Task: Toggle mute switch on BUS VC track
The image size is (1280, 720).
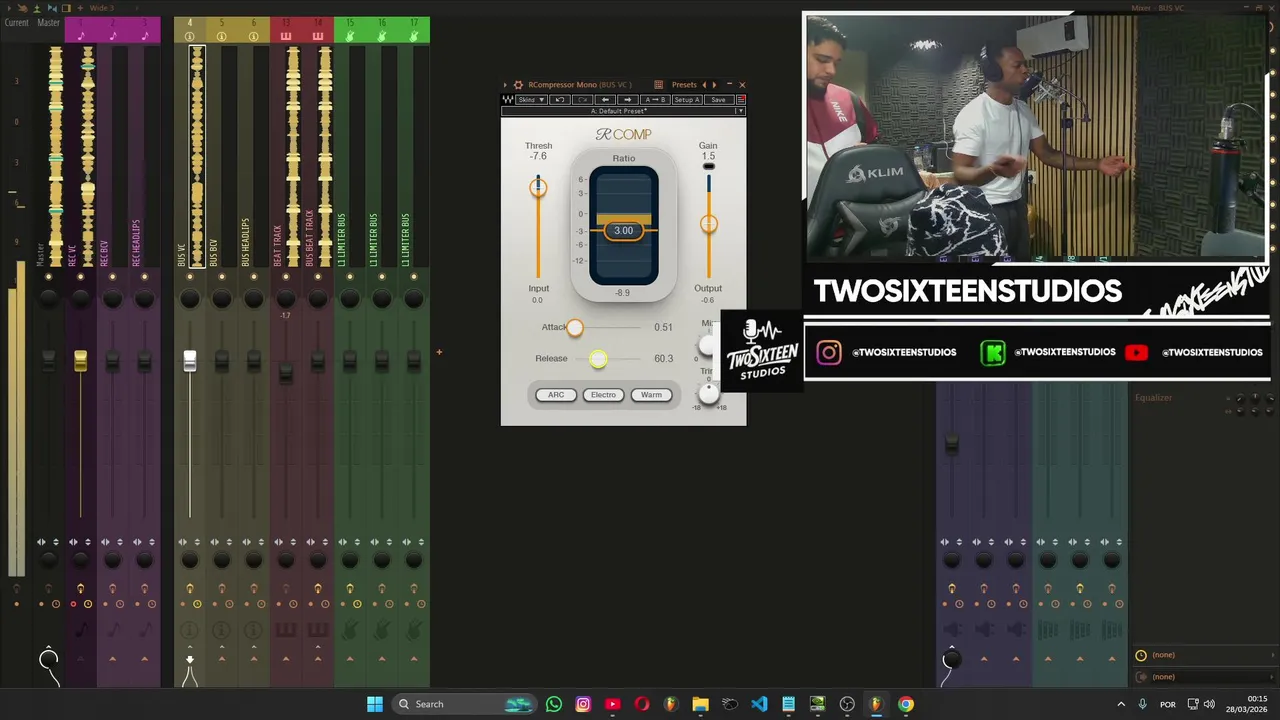Action: tap(189, 277)
